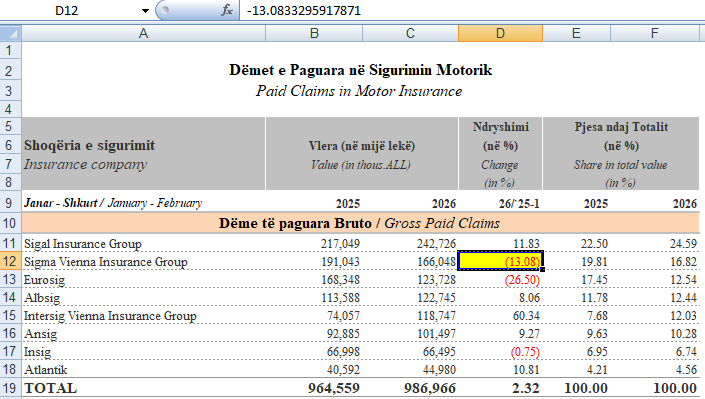The image size is (705, 399).
Task: Click the formula bar expand handle
Action: point(165,10)
